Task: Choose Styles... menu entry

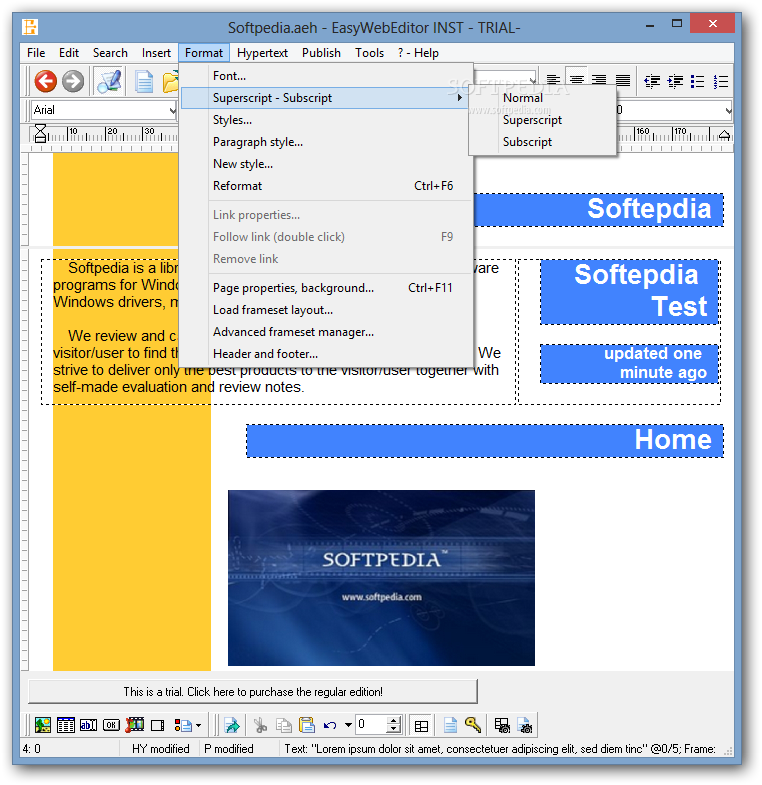Action: click(326, 120)
